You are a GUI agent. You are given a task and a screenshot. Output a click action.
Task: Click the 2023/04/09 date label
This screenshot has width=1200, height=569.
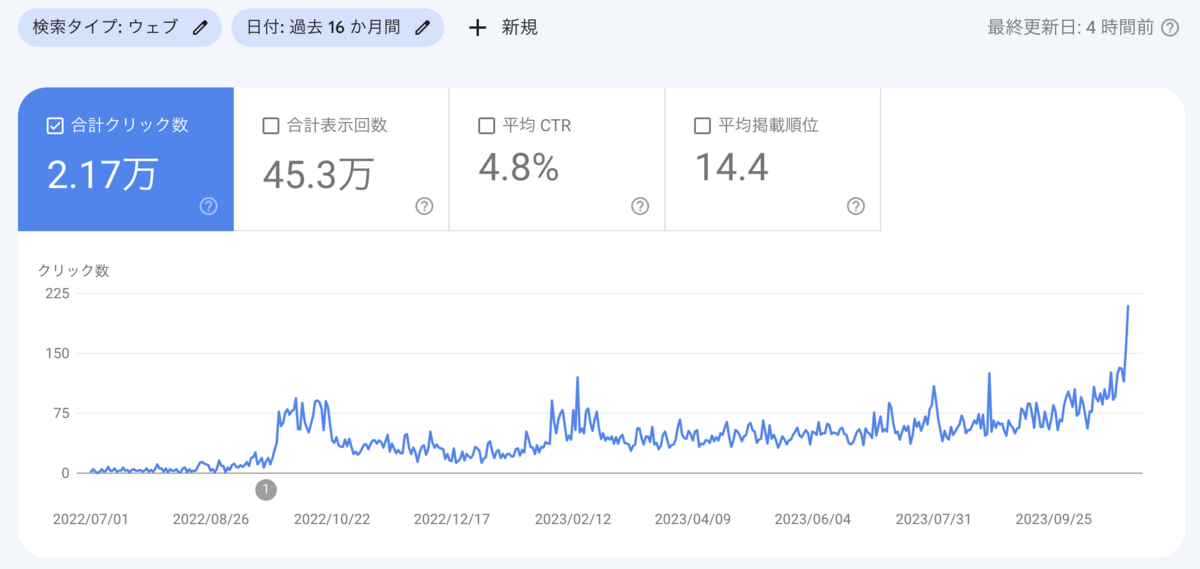[x=693, y=520]
